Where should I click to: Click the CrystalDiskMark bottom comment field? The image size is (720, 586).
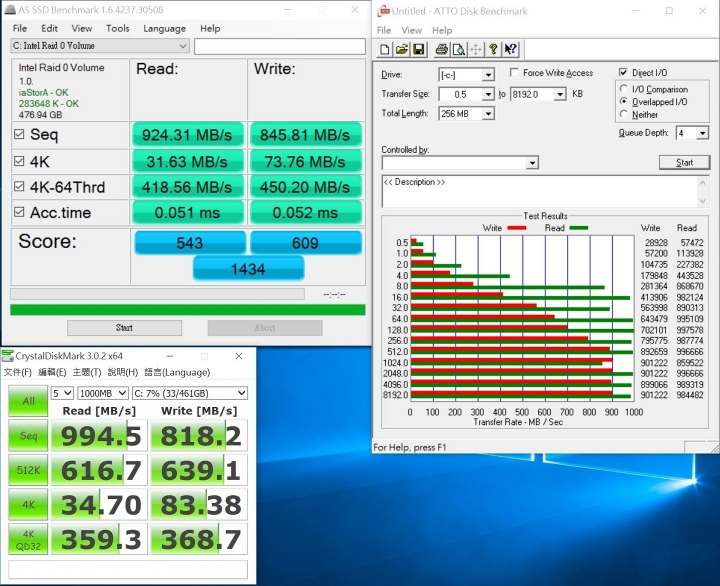128,569
